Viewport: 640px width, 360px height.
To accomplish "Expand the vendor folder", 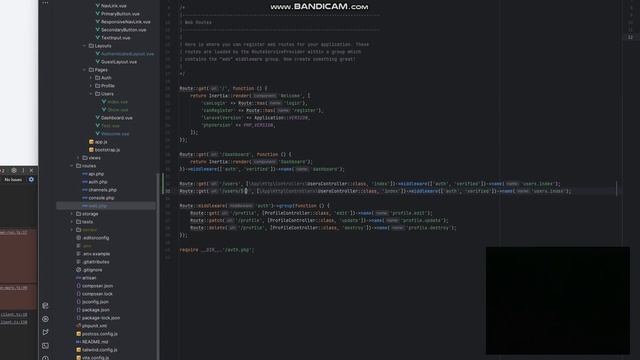I will point(72,230).
